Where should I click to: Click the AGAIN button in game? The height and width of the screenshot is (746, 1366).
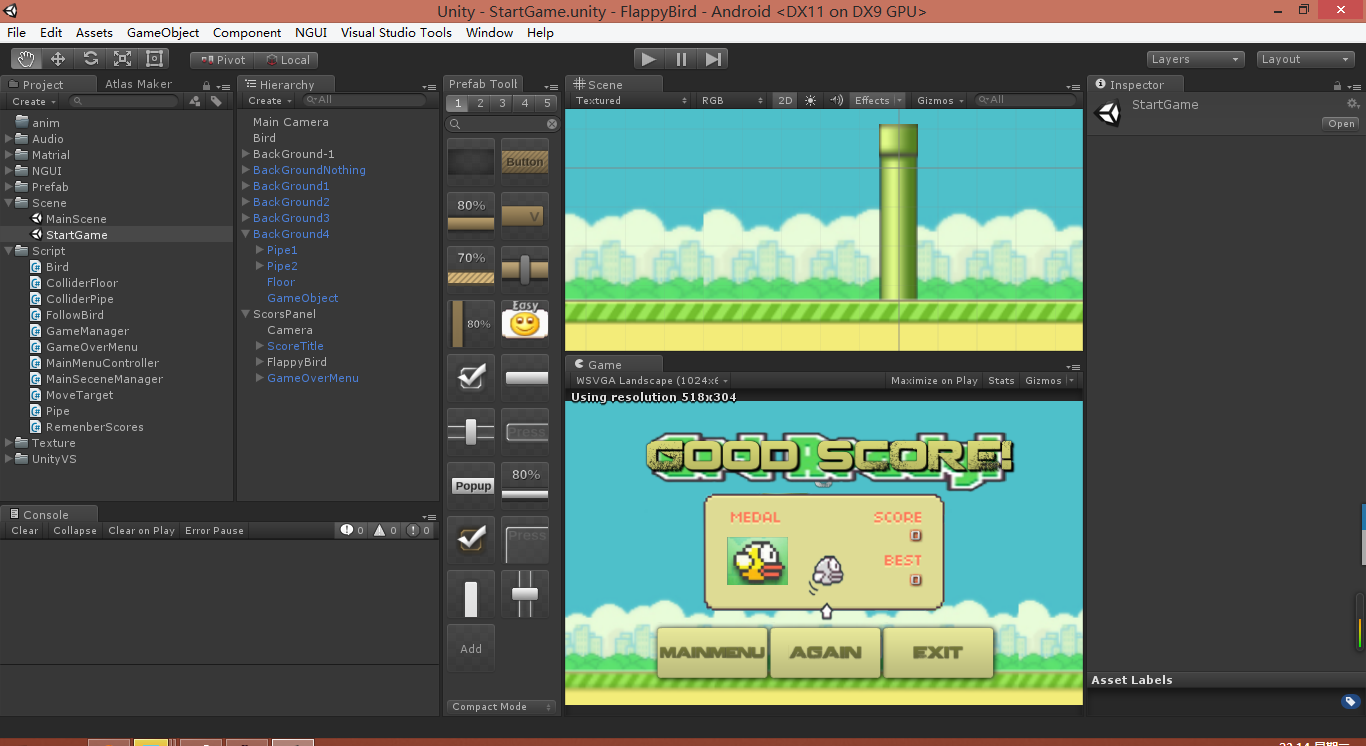[826, 652]
